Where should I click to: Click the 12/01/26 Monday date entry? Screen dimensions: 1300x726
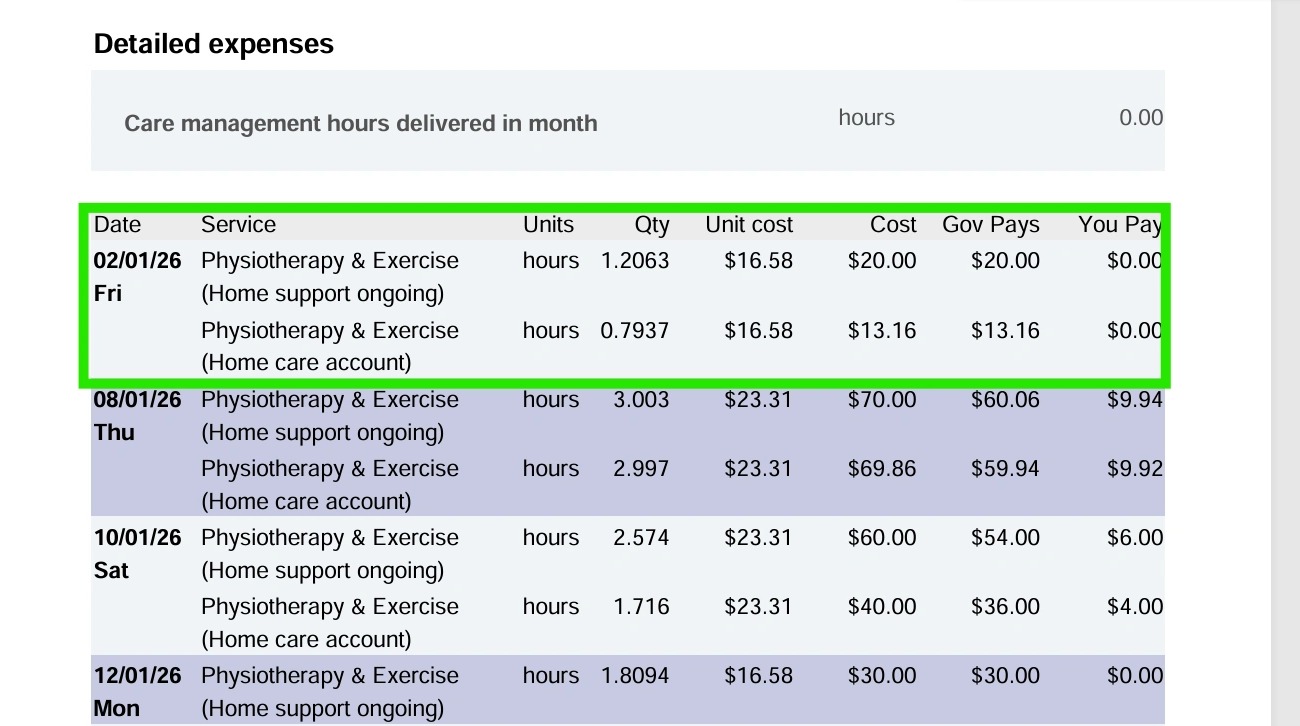(x=137, y=691)
